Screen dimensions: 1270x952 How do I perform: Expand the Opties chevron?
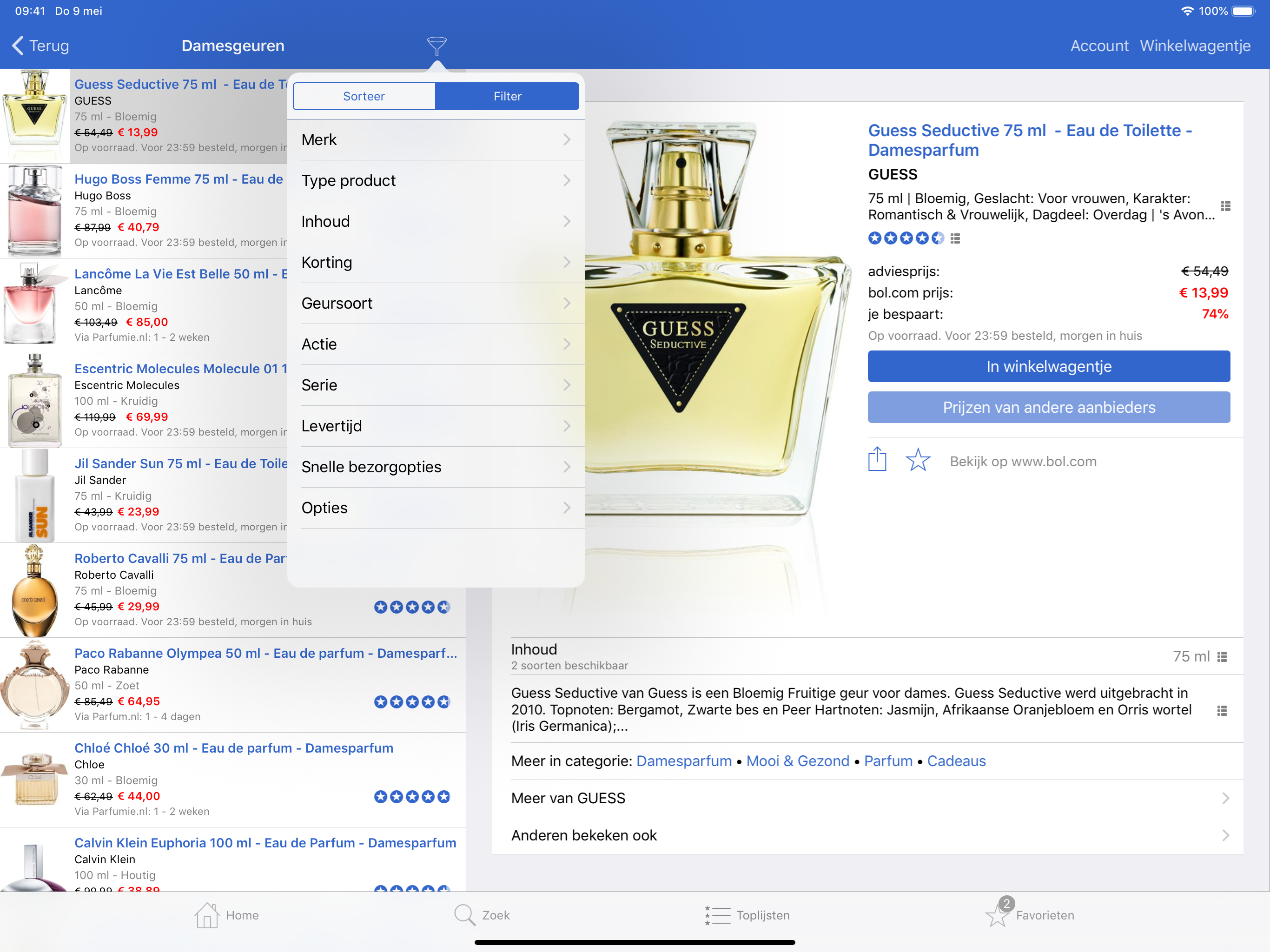pyautogui.click(x=567, y=508)
